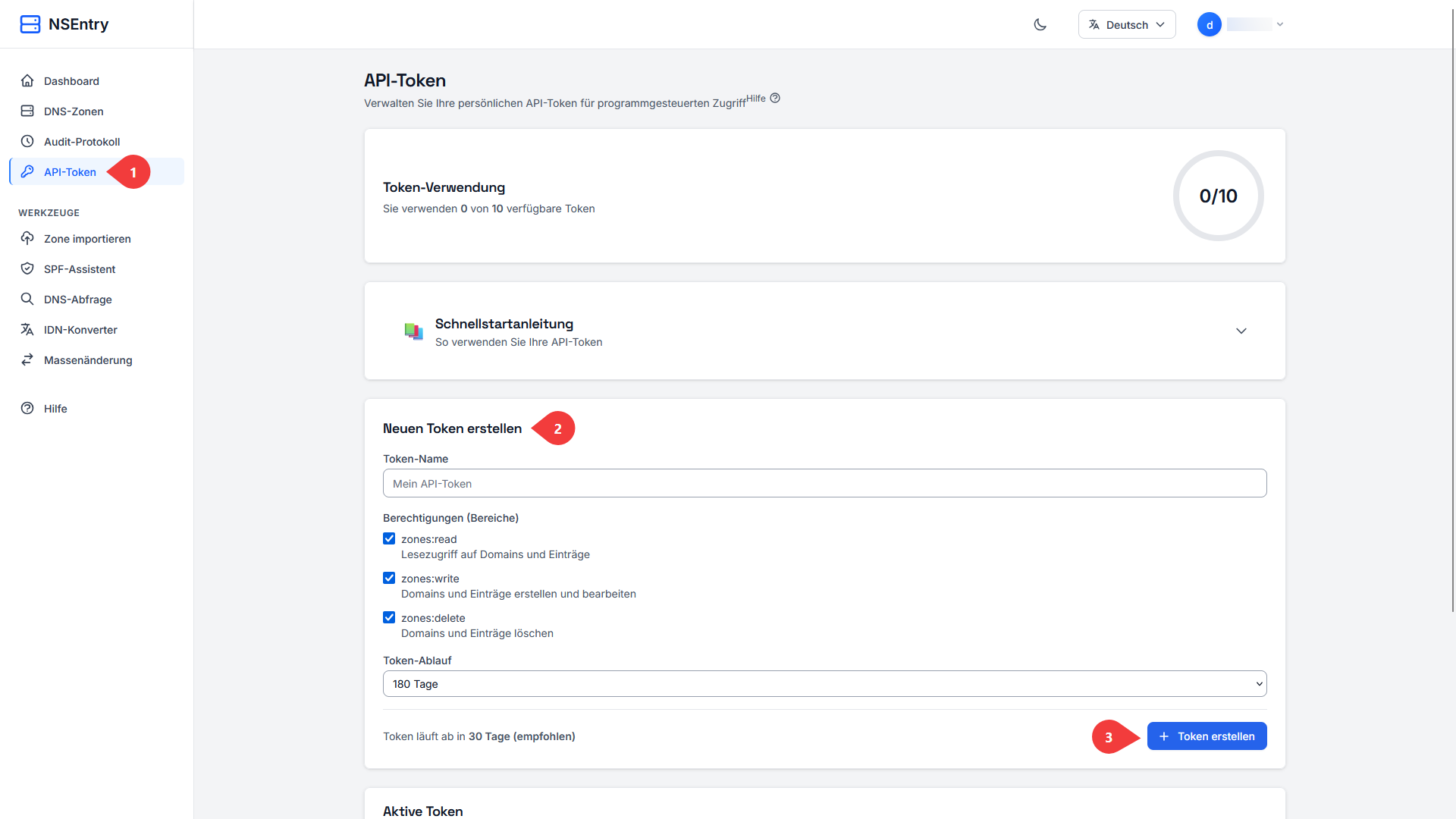Click the sidebar Hilfe question mark icon
1456x819 pixels.
(27, 408)
